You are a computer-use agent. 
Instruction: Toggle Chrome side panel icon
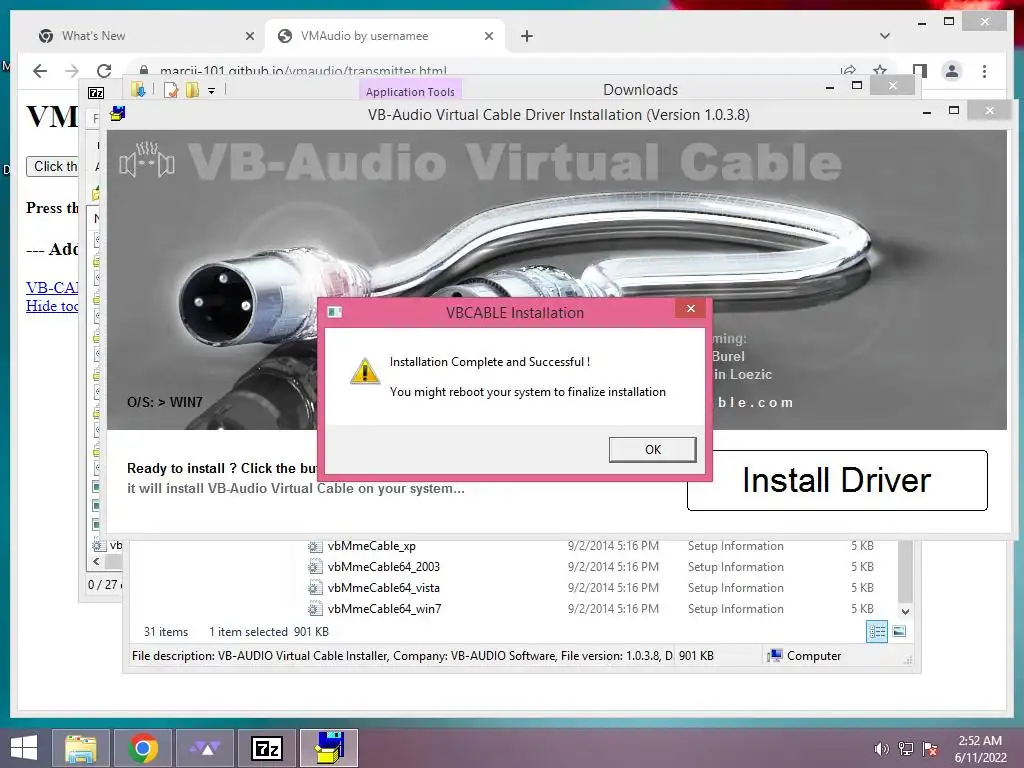(920, 71)
